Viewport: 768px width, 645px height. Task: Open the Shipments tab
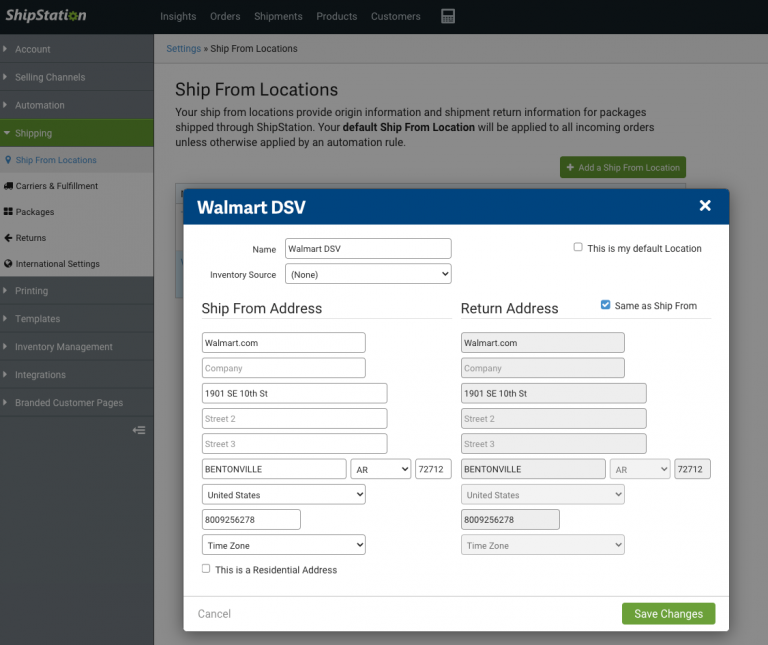pyautogui.click(x=278, y=16)
